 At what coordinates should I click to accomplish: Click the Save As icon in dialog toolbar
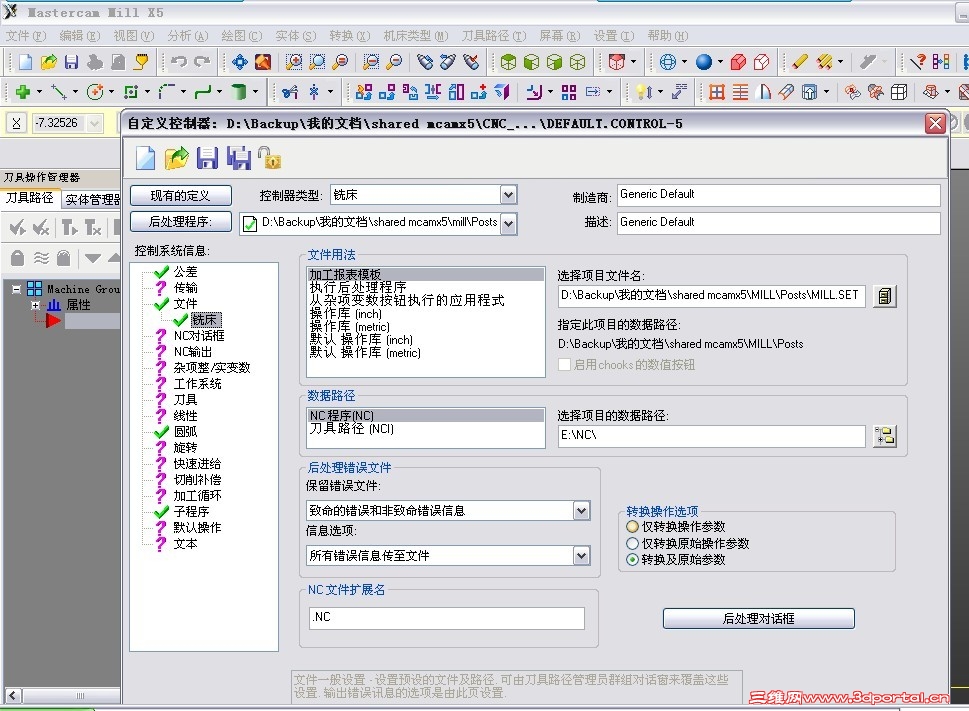239,158
